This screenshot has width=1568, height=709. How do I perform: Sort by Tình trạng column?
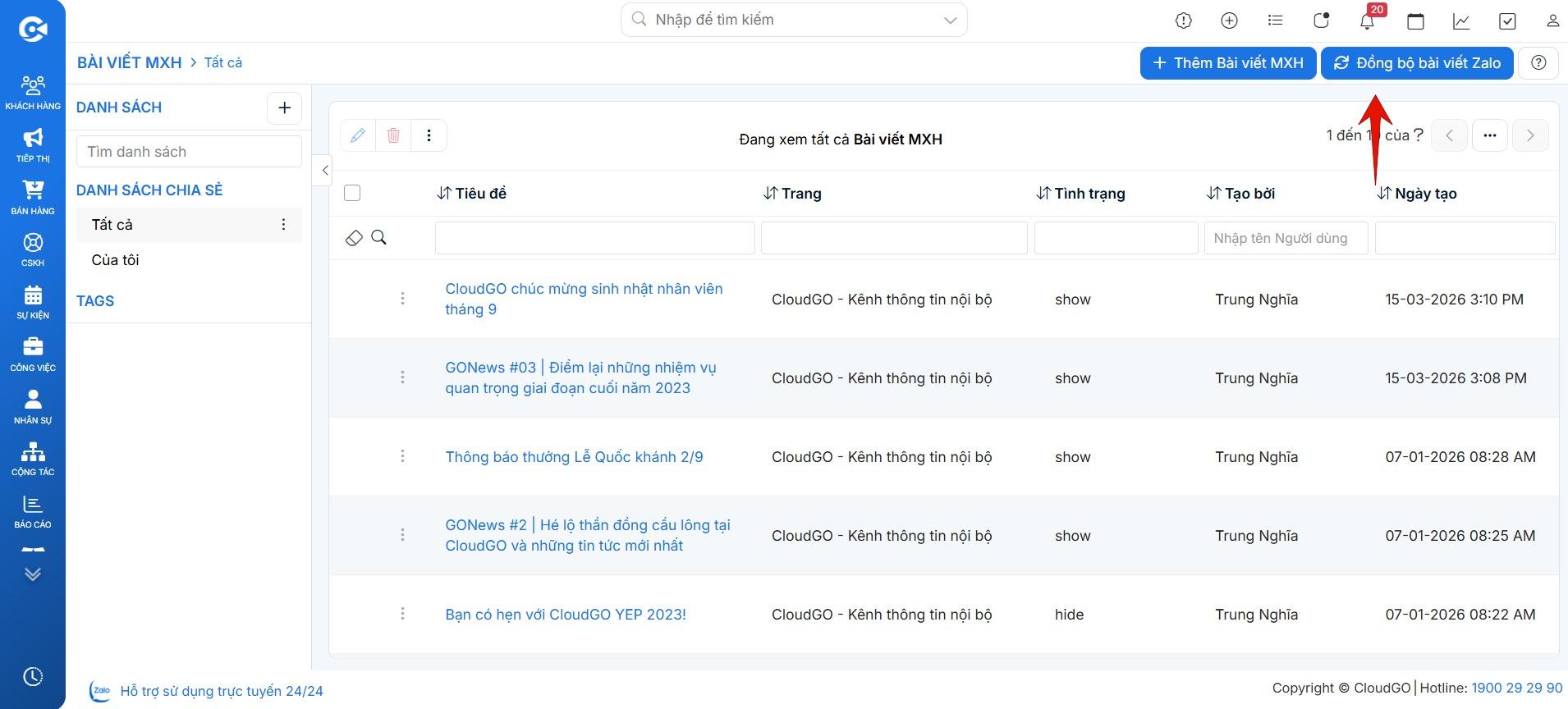point(1080,194)
